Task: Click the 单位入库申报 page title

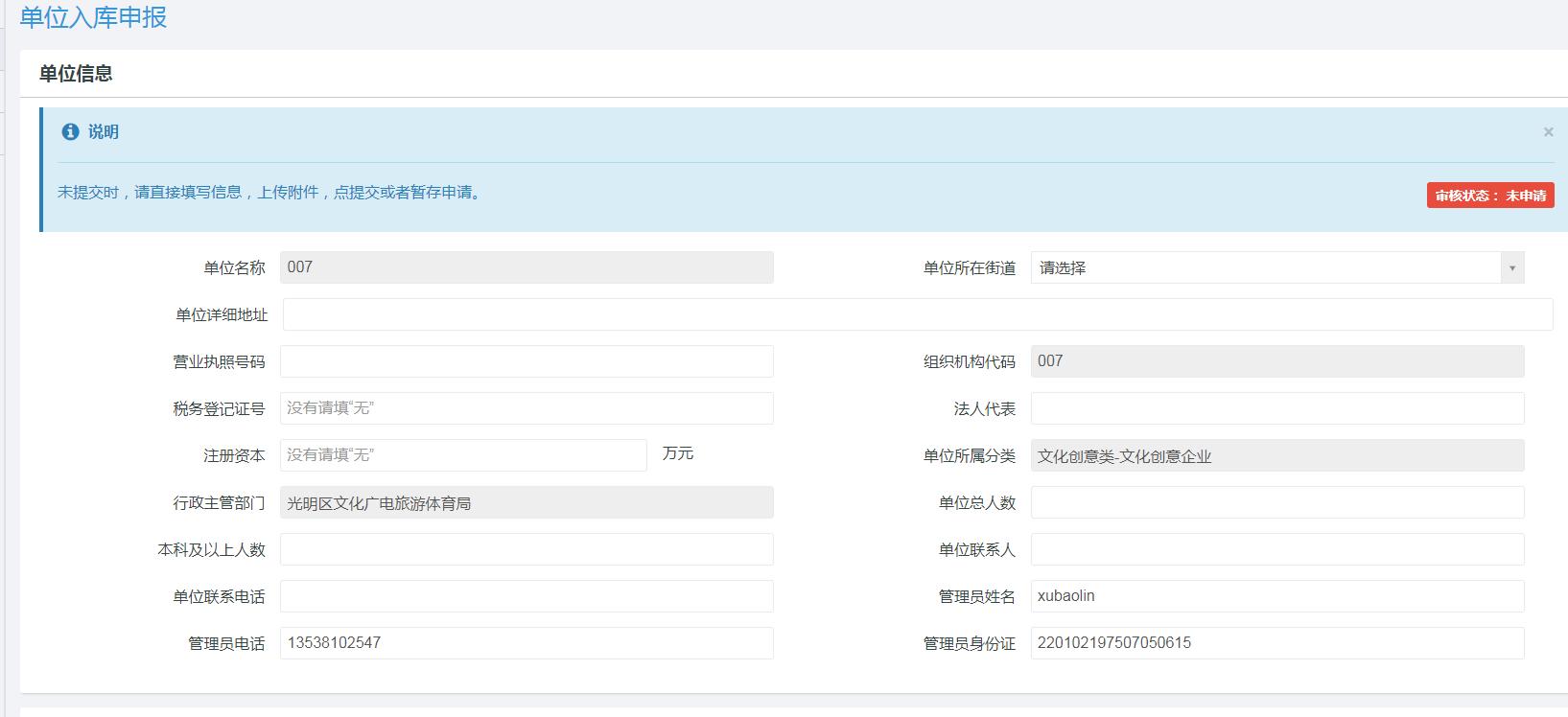Action: (x=93, y=17)
